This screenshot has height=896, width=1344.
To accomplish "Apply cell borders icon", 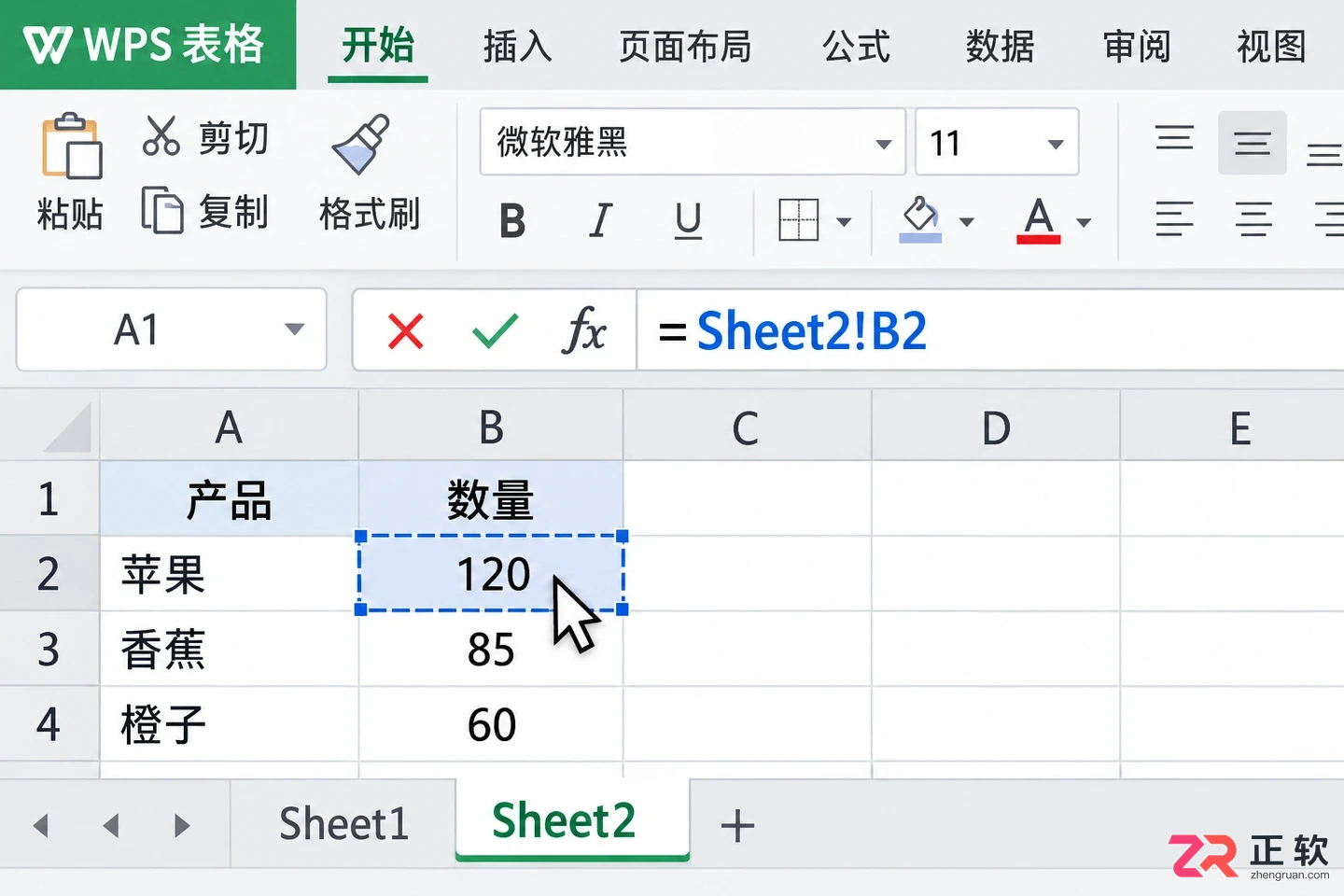I will pyautogui.click(x=798, y=220).
